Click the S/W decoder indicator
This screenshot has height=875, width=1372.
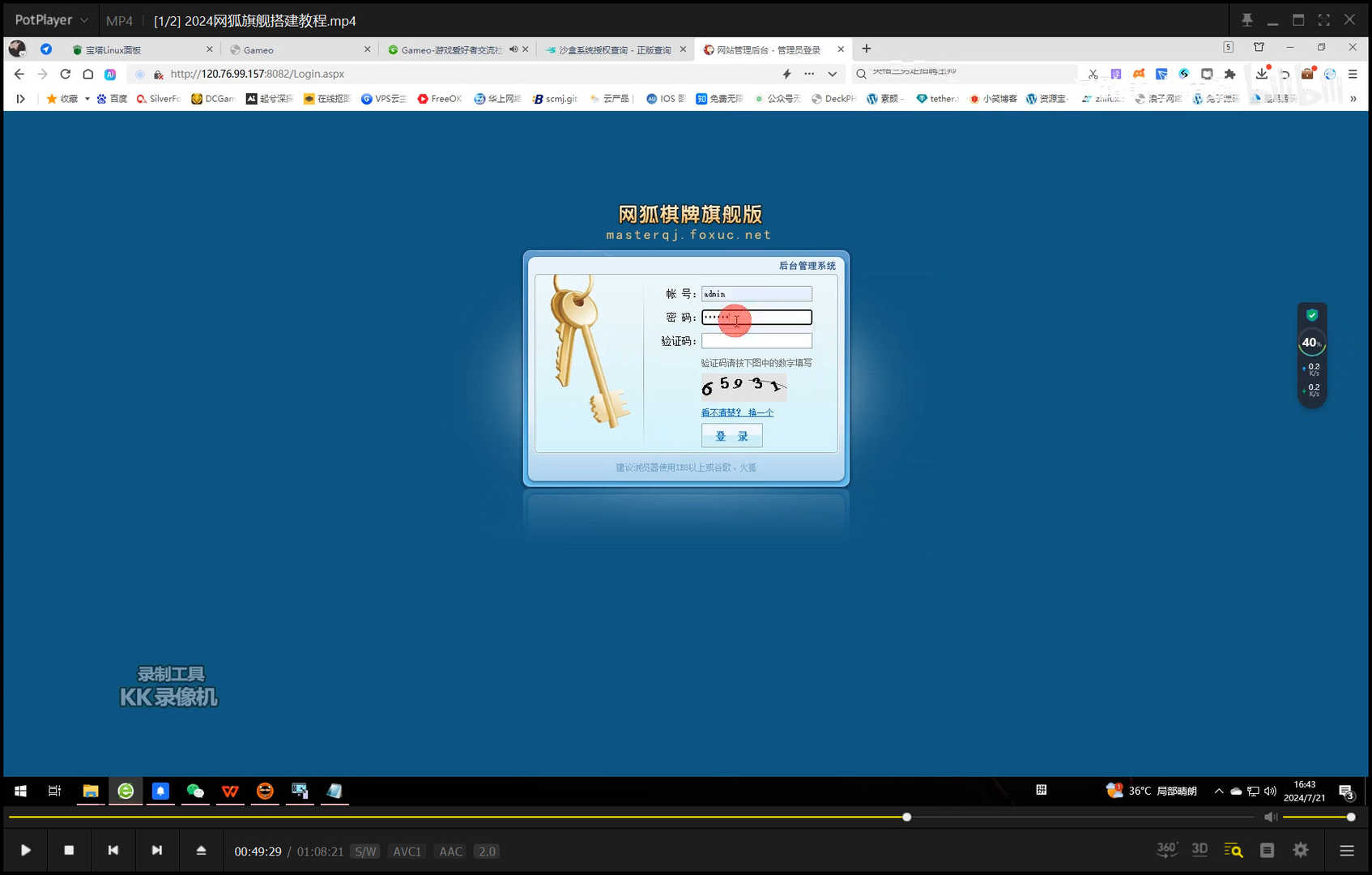click(365, 851)
